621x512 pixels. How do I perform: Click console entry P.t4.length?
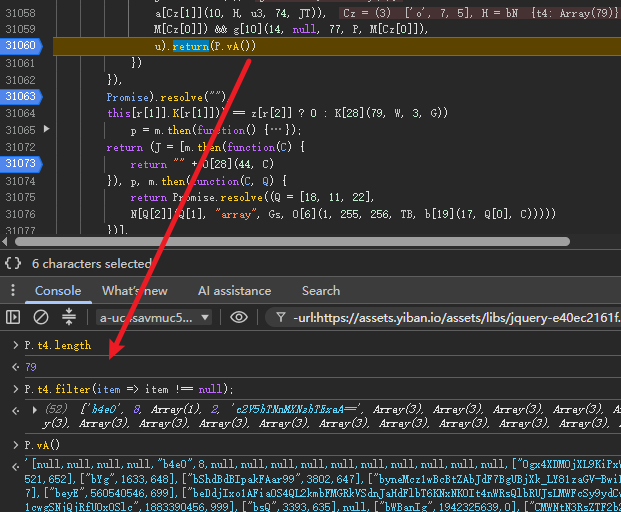(58, 345)
